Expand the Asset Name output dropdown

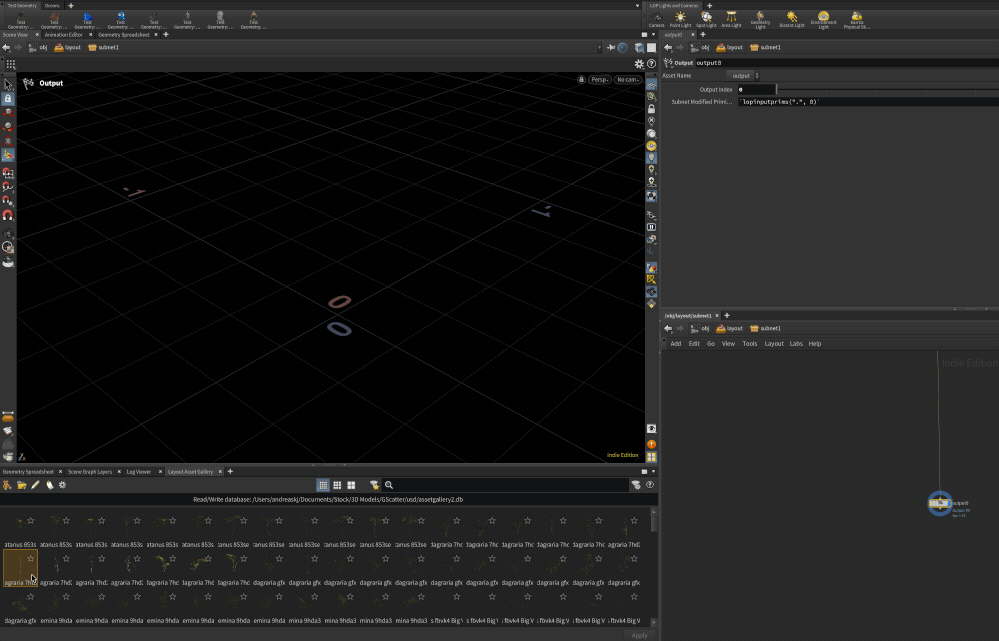pos(743,76)
